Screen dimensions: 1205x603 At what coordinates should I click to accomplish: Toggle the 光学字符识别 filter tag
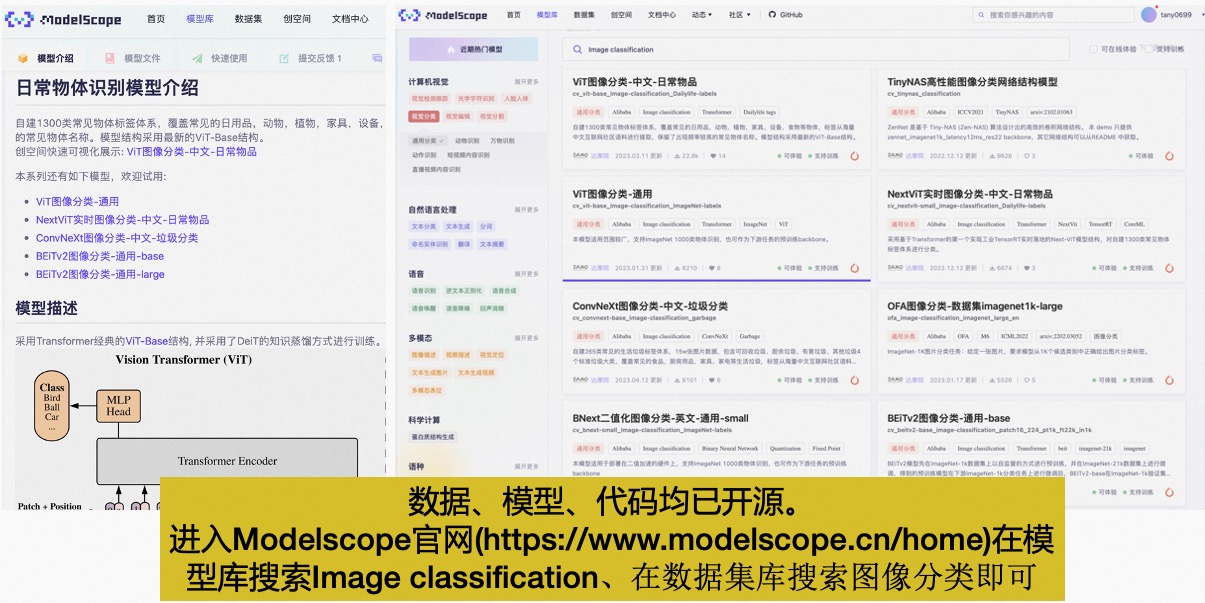476,99
